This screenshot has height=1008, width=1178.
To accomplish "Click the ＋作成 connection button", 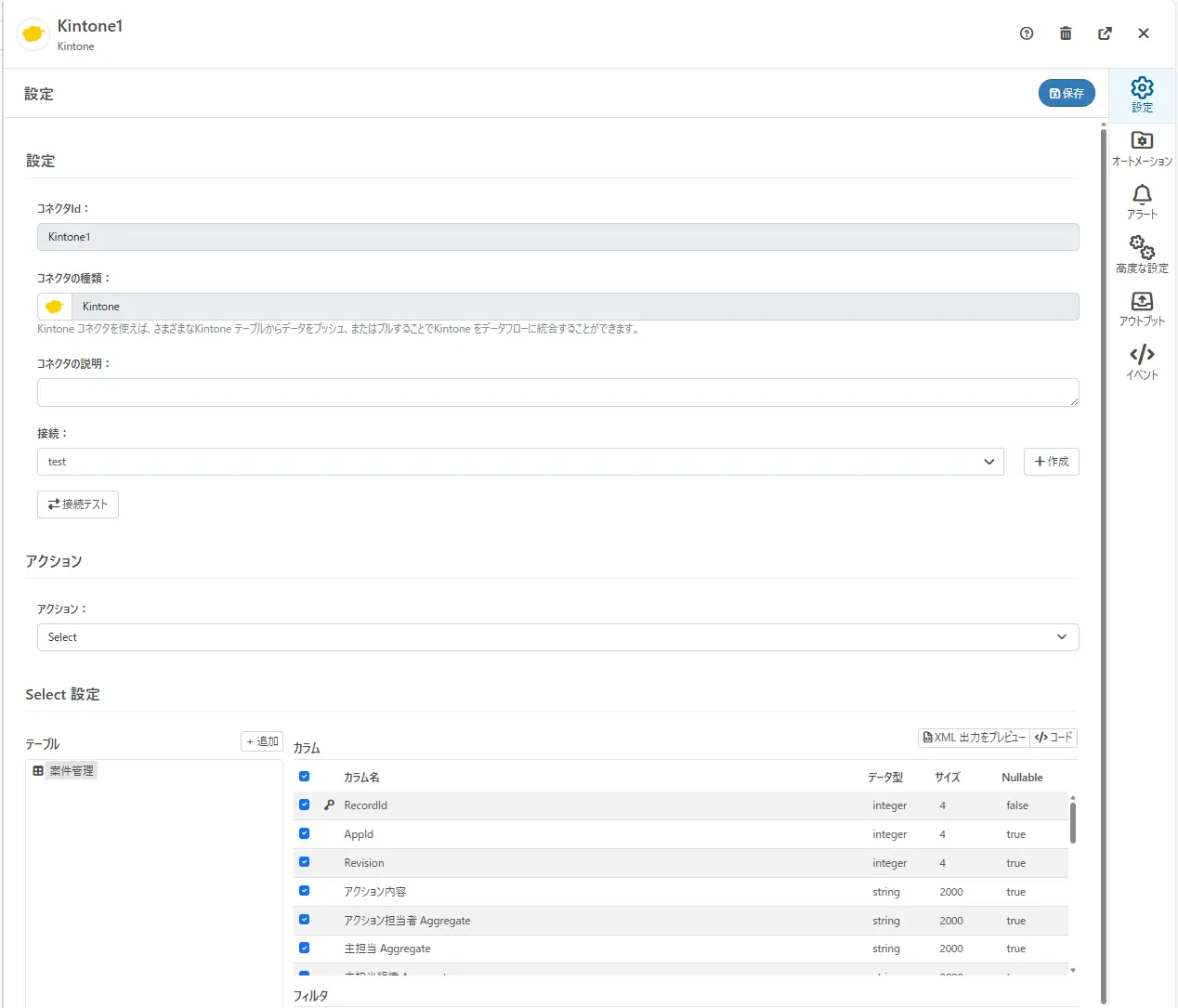I will pos(1051,462).
